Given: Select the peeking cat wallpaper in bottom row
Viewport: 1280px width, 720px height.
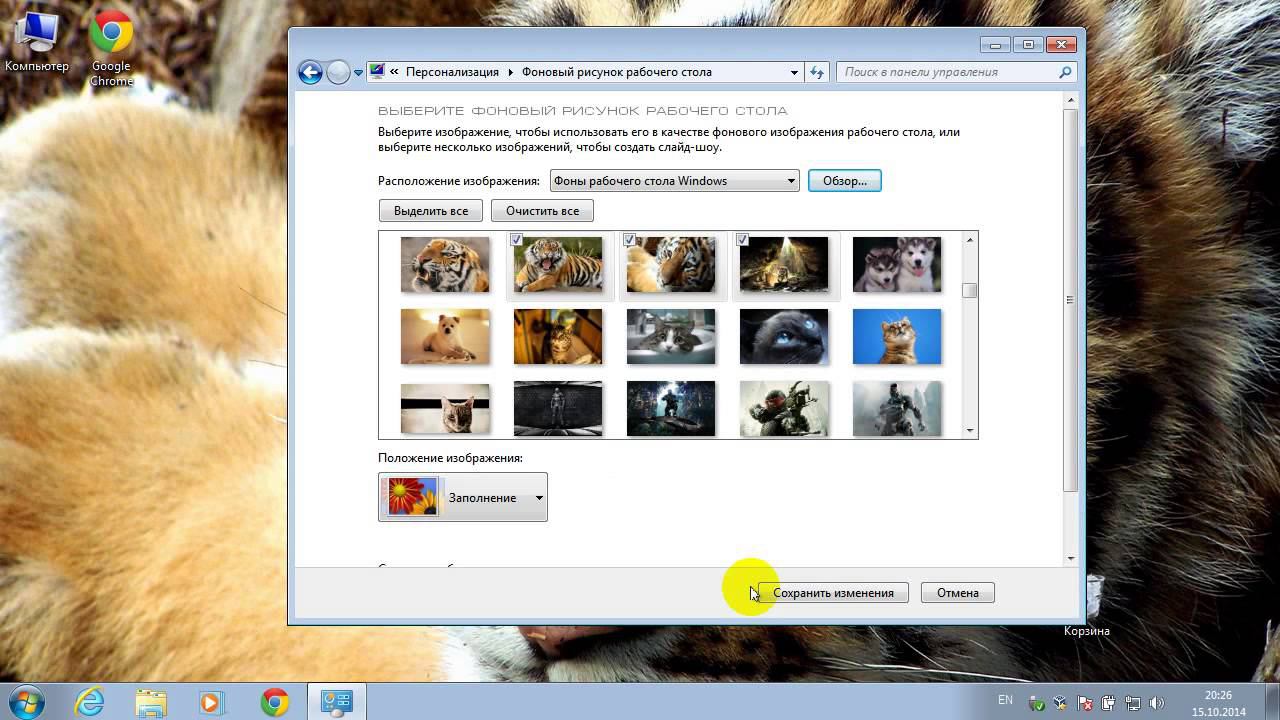Looking at the screenshot, I should tap(445, 409).
